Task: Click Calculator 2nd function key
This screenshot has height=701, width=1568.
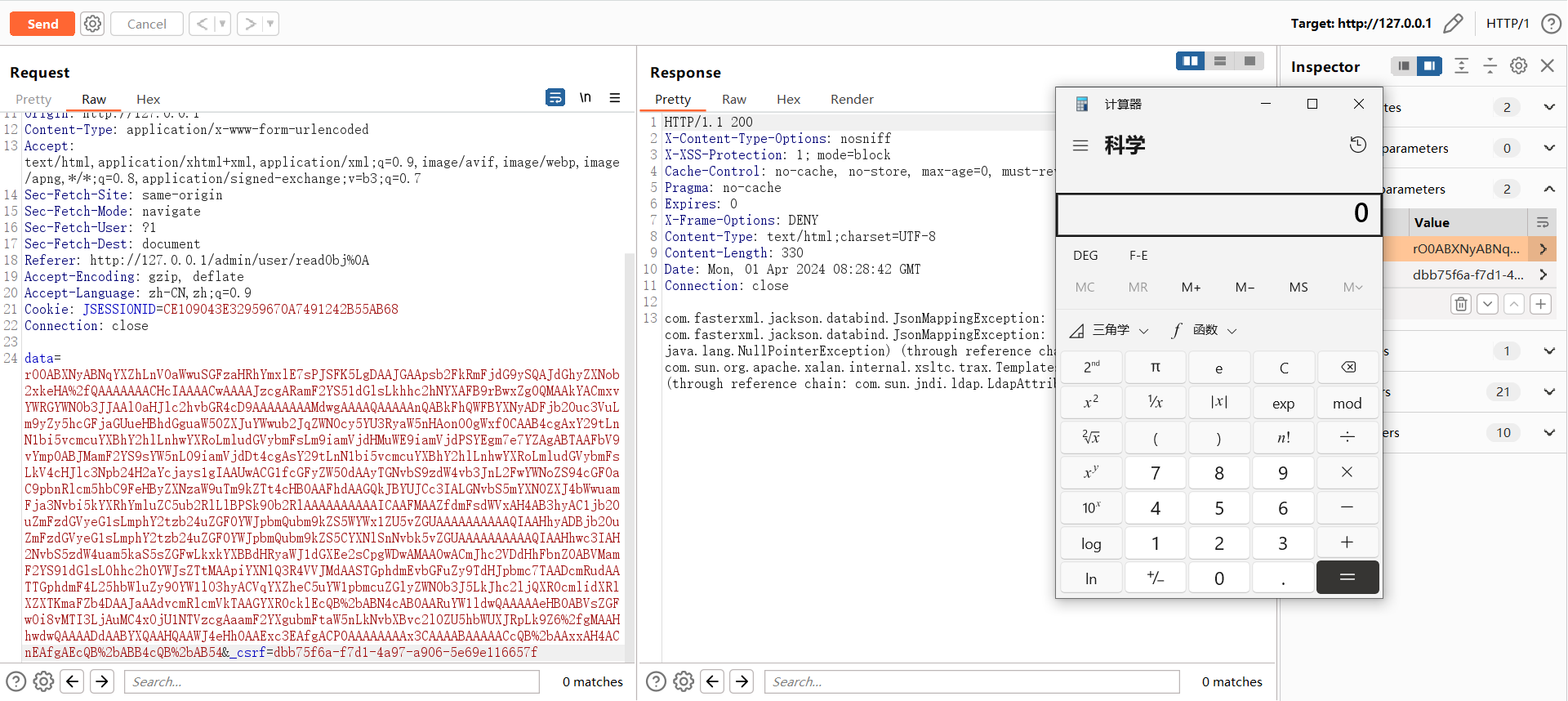Action: pyautogui.click(x=1091, y=368)
